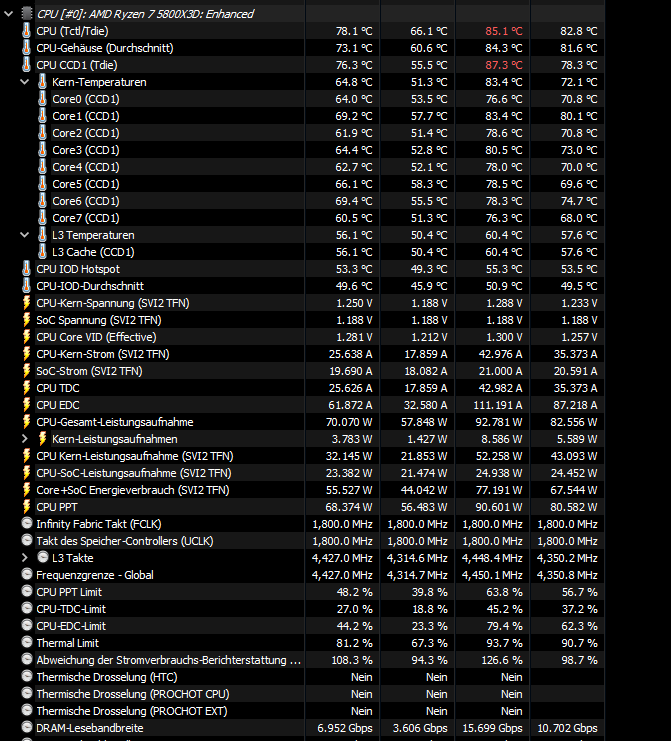Click clock icon beside Frequenzgrenze - Global

click(27, 574)
